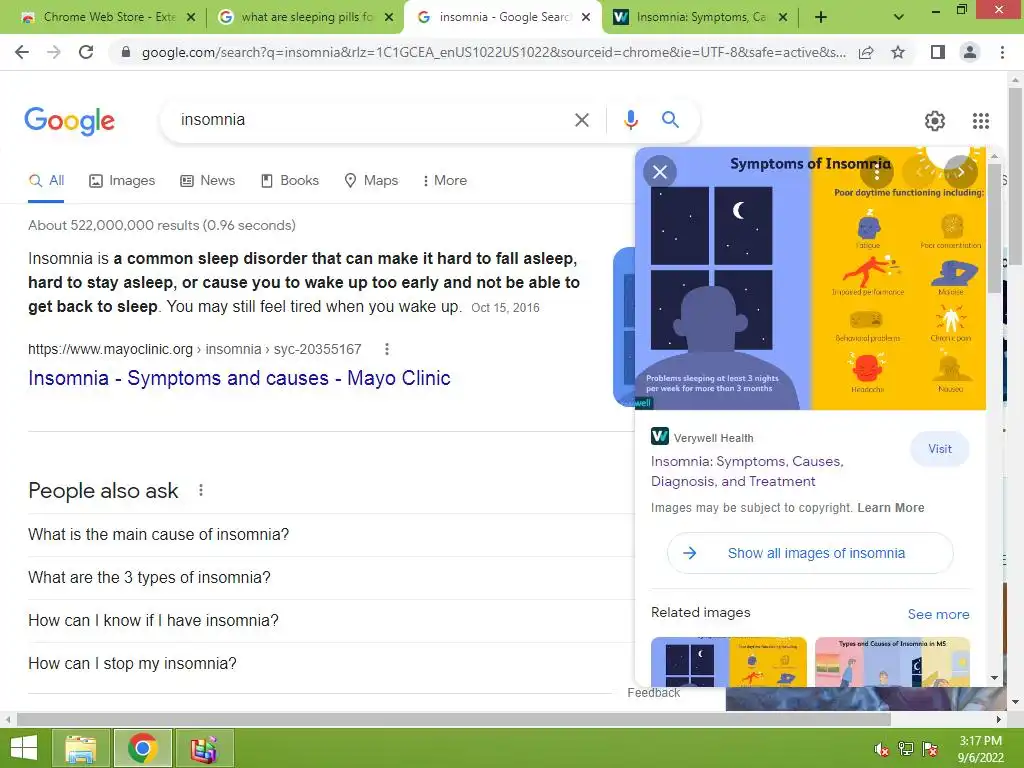Bookmark this page with the star icon
The height and width of the screenshot is (768, 1024).
coord(898,52)
